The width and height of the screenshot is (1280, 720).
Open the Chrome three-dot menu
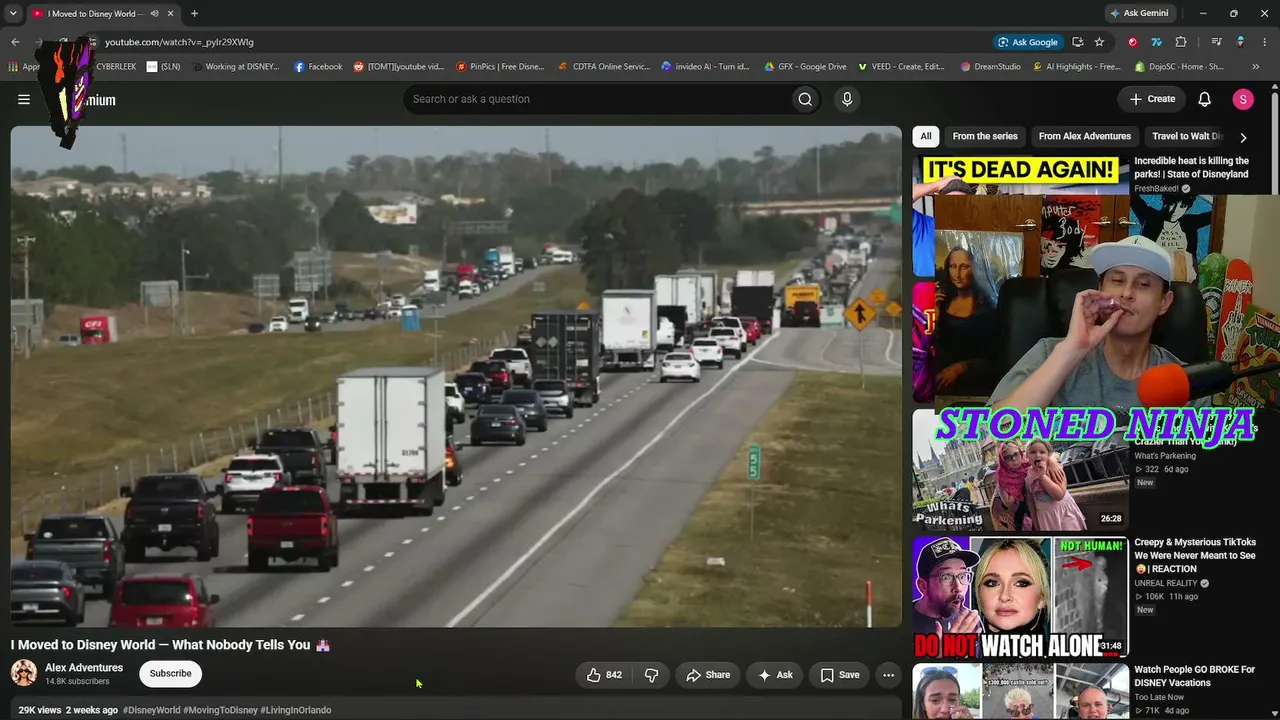[x=1265, y=42]
